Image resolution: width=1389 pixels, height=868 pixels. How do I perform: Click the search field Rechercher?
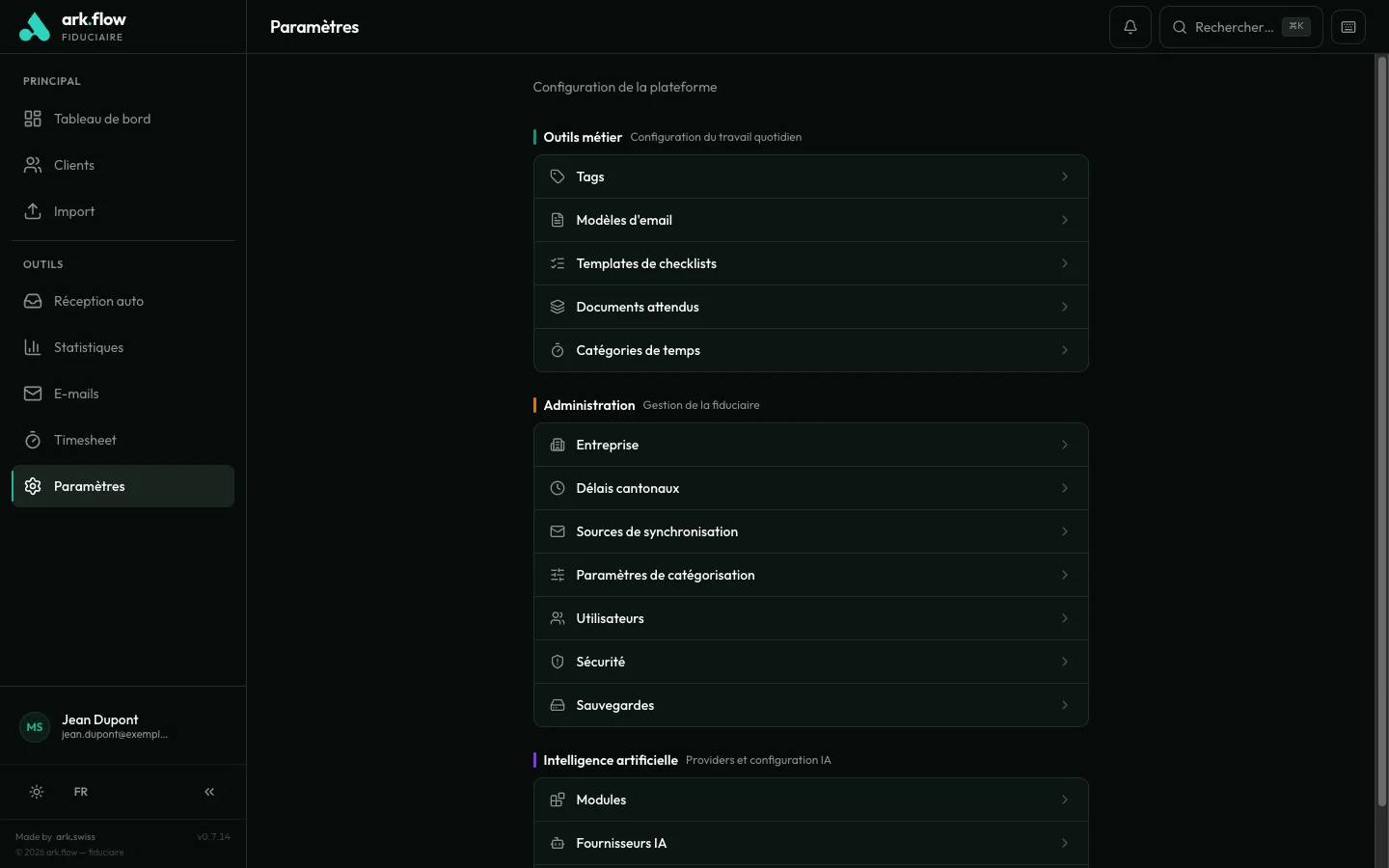coord(1240,27)
